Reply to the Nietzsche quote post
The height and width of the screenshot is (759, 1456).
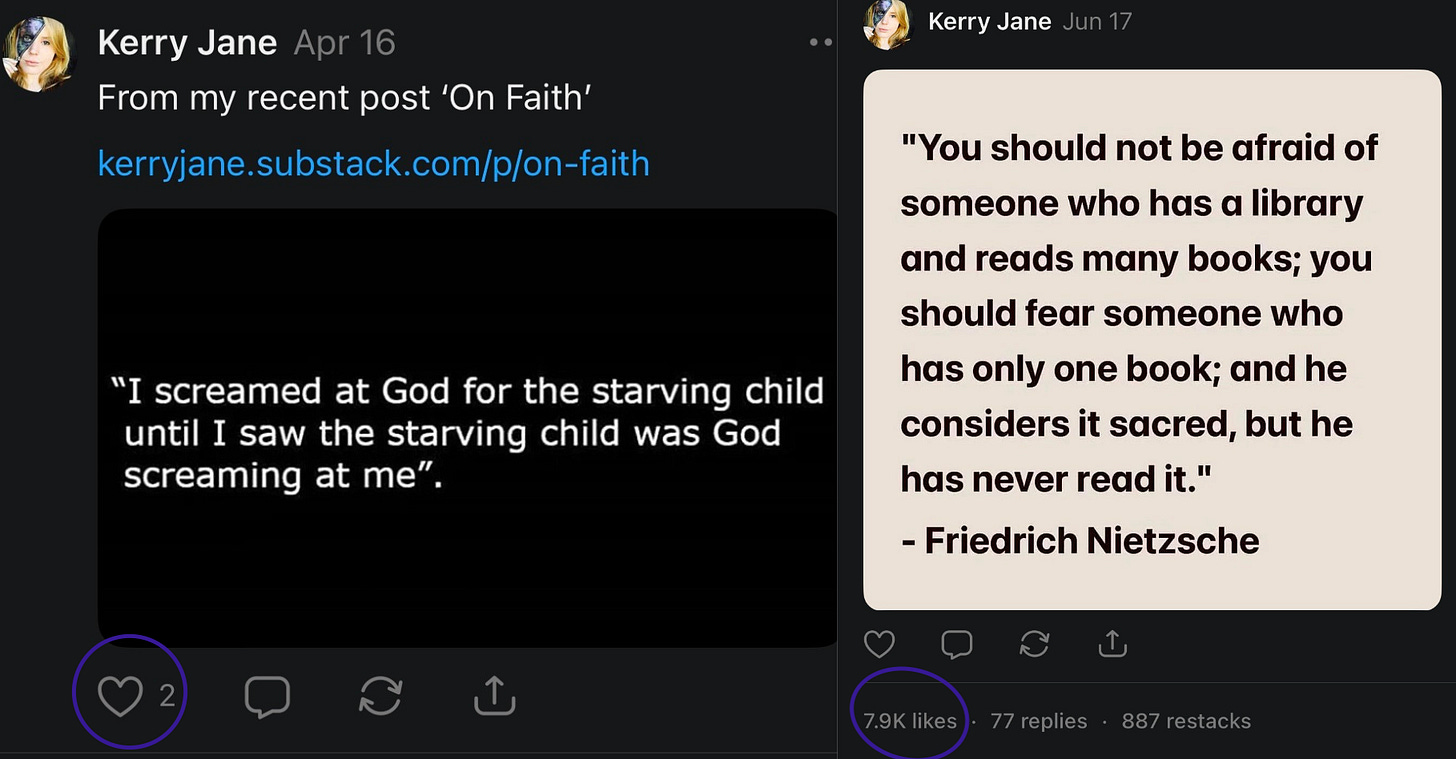pos(956,645)
